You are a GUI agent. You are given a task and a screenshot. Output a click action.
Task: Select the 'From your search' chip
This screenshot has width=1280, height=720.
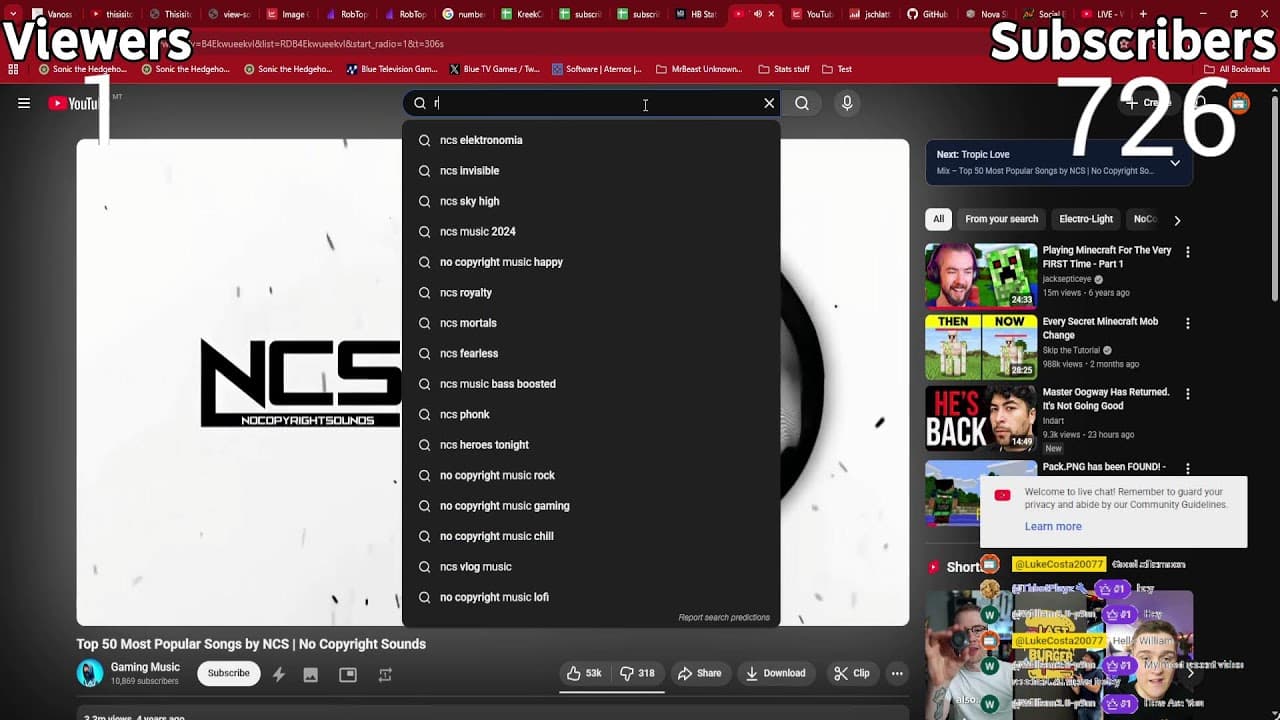pyautogui.click(x=1001, y=219)
